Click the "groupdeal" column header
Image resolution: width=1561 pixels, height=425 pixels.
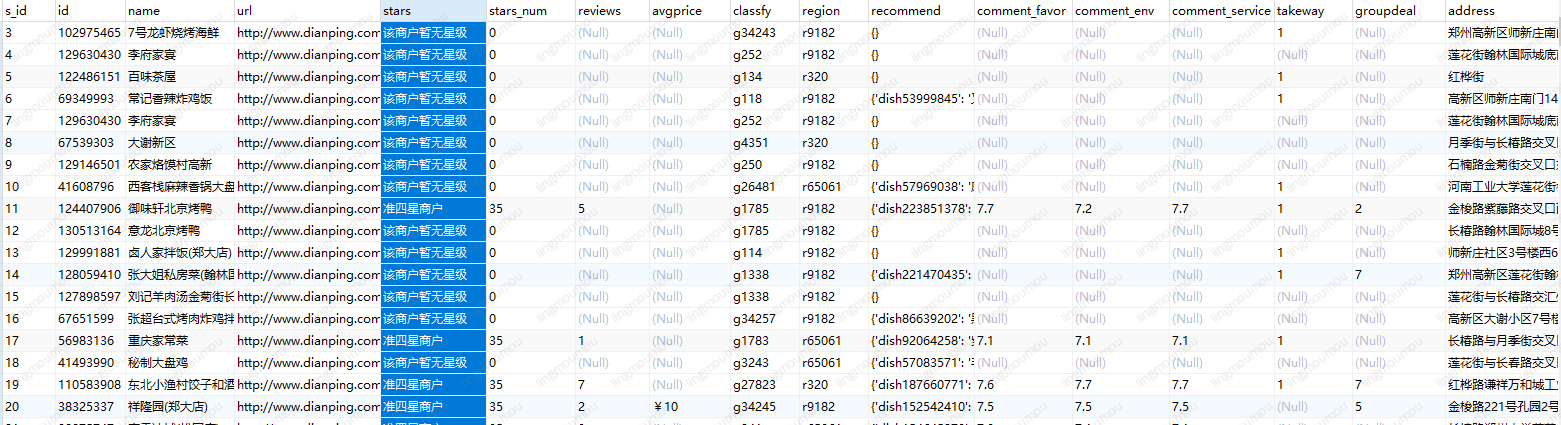tap(1396, 11)
